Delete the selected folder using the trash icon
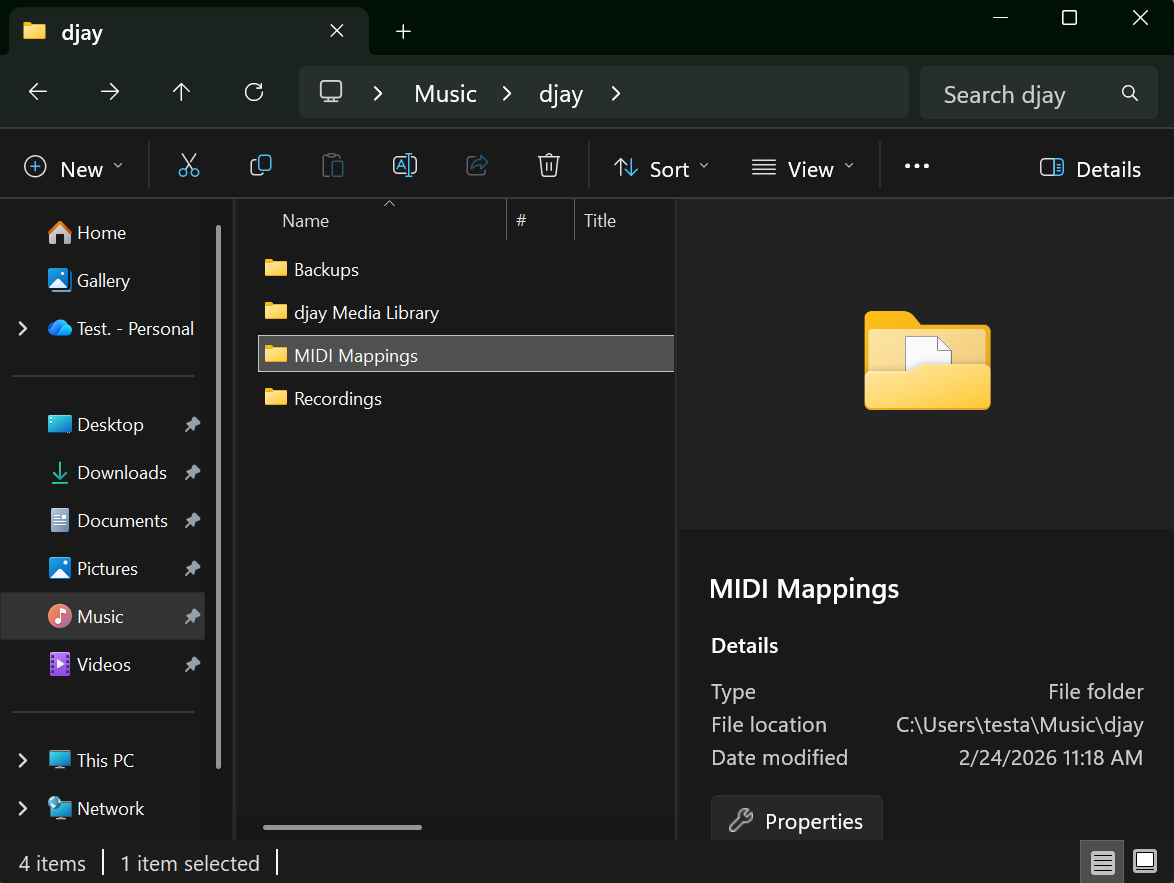The width and height of the screenshot is (1174, 883). 549,165
